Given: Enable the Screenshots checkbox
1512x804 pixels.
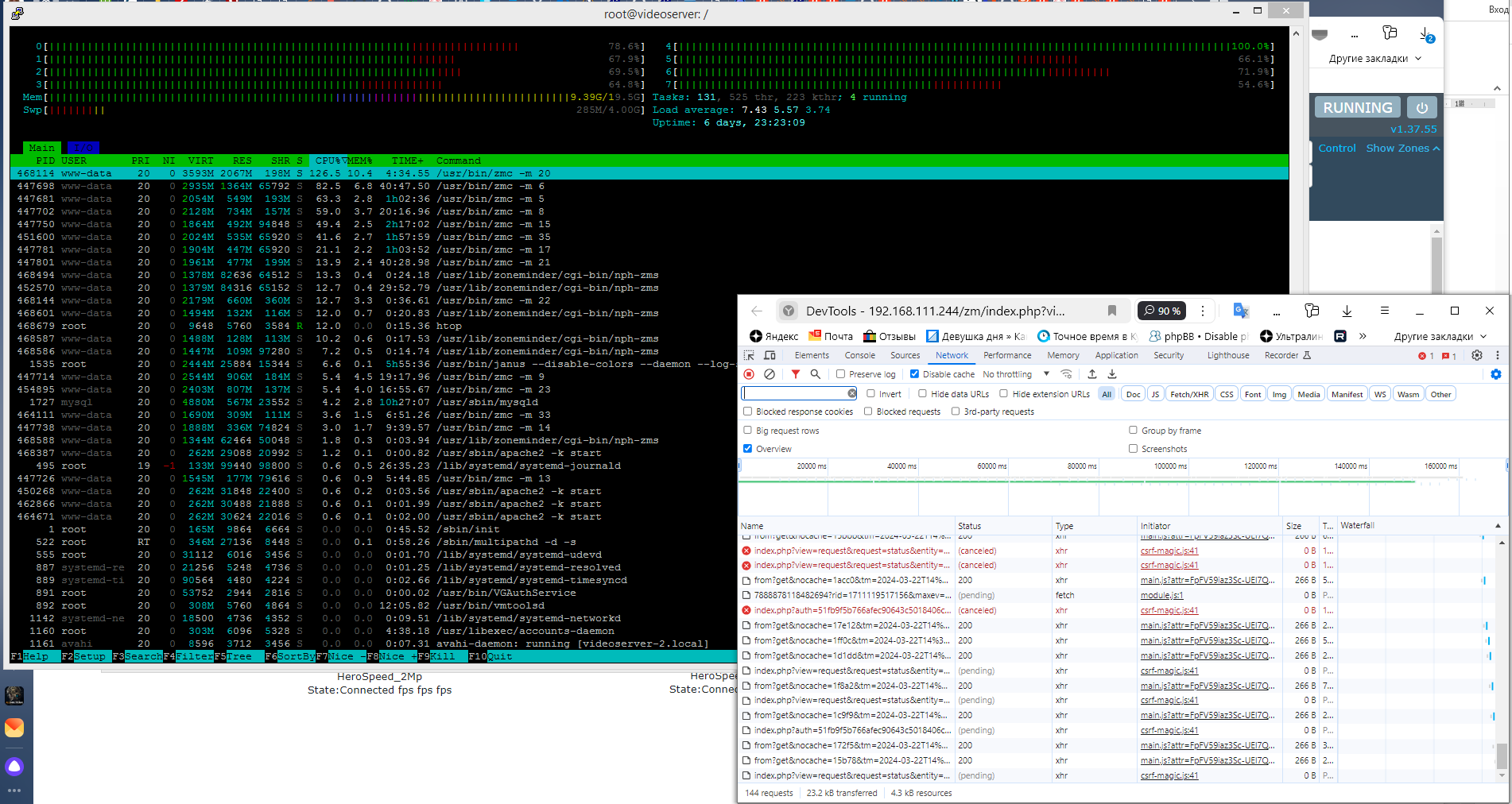Looking at the screenshot, I should point(1133,448).
